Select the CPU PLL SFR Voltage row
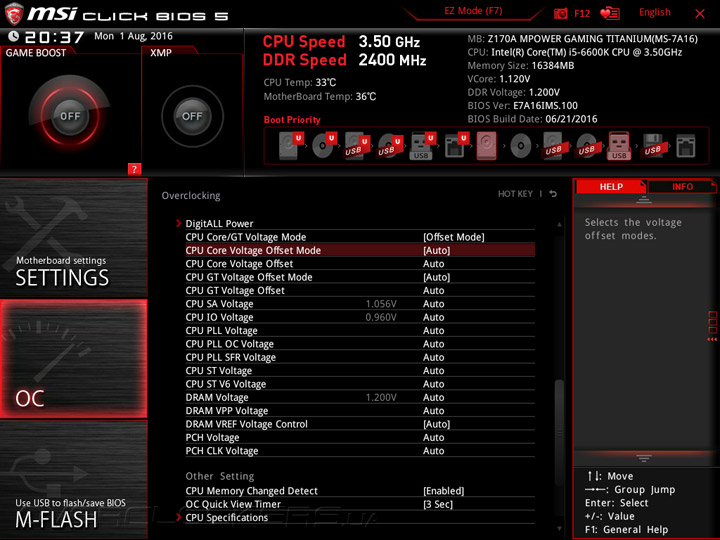This screenshot has width=720, height=540. tap(360, 357)
